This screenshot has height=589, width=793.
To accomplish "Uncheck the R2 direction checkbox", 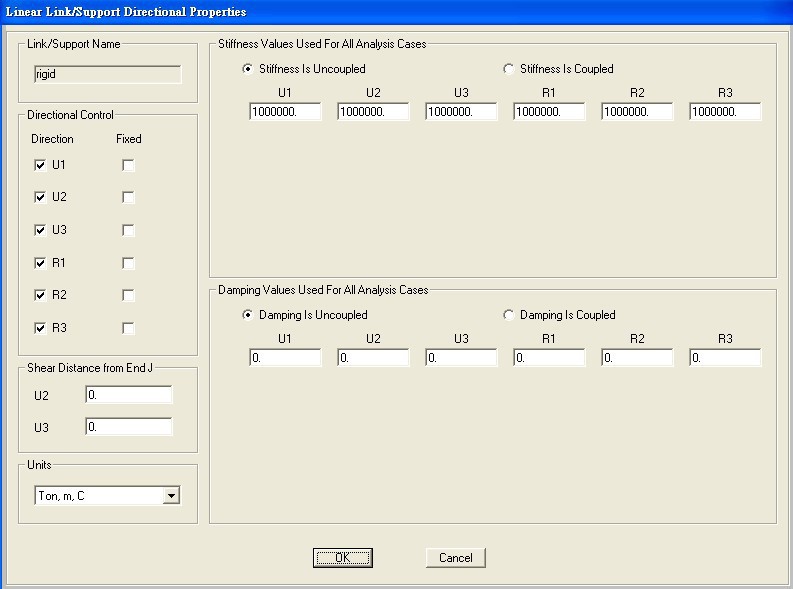I will pyautogui.click(x=40, y=295).
